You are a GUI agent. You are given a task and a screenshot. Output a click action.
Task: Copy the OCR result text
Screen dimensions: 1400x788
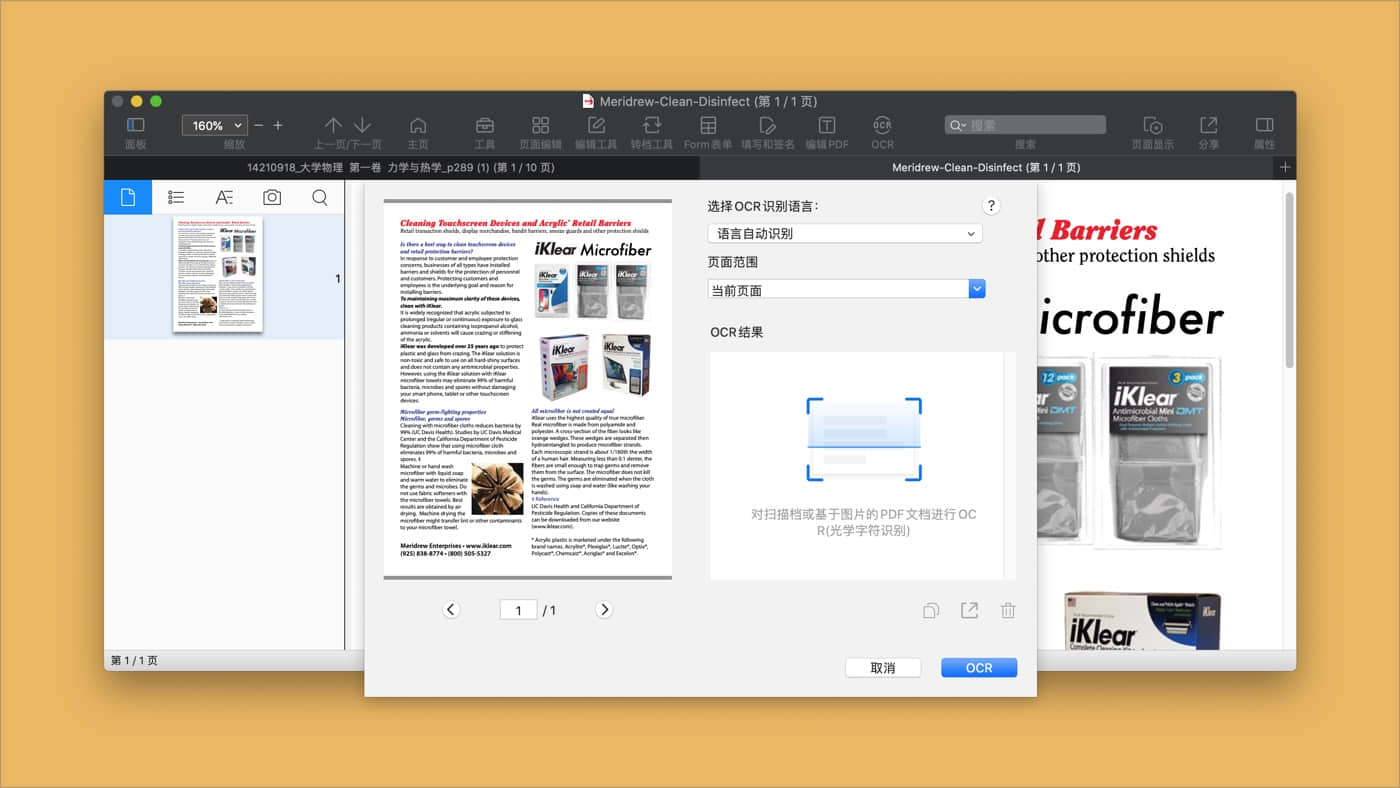coord(931,610)
